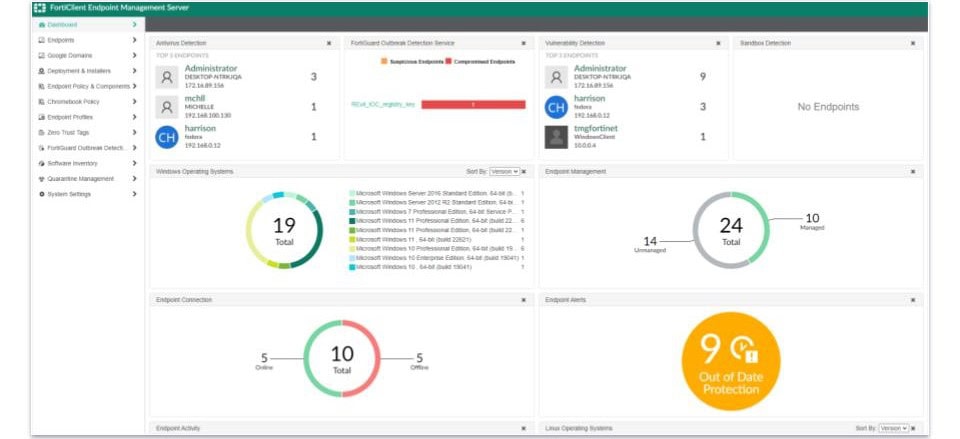960x439 pixels.
Task: Open the Dashboard menu item
Action: point(88,25)
